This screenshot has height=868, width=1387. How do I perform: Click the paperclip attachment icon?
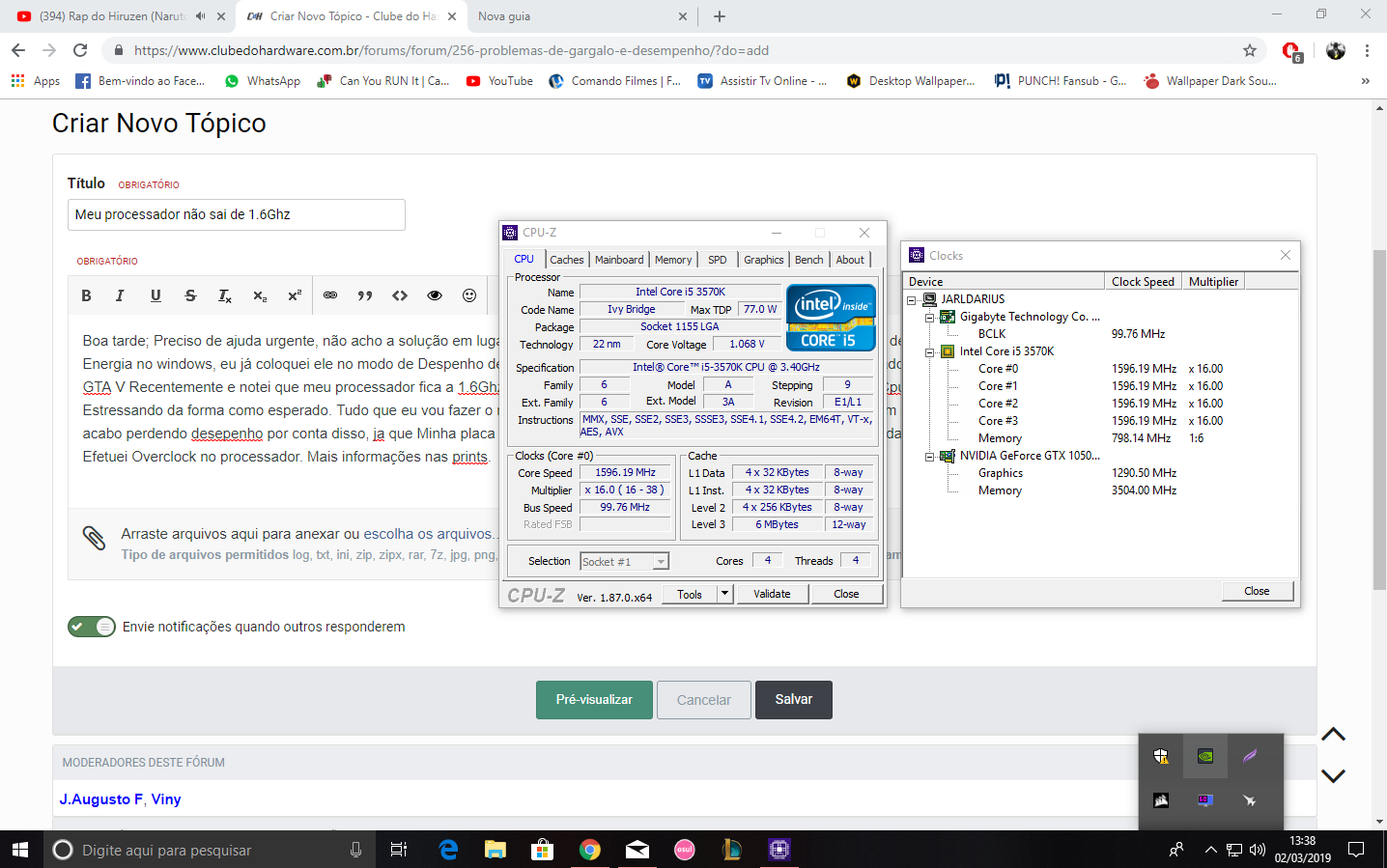click(x=94, y=538)
